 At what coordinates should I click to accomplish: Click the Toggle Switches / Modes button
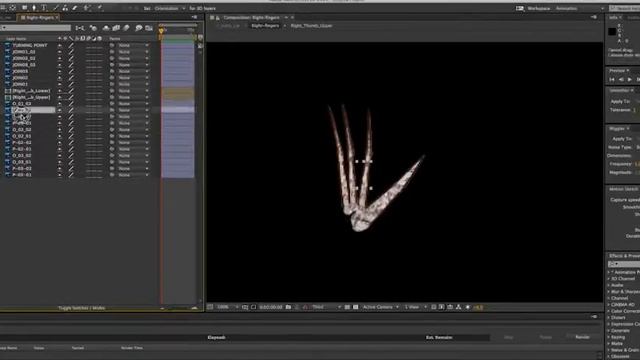(x=82, y=308)
